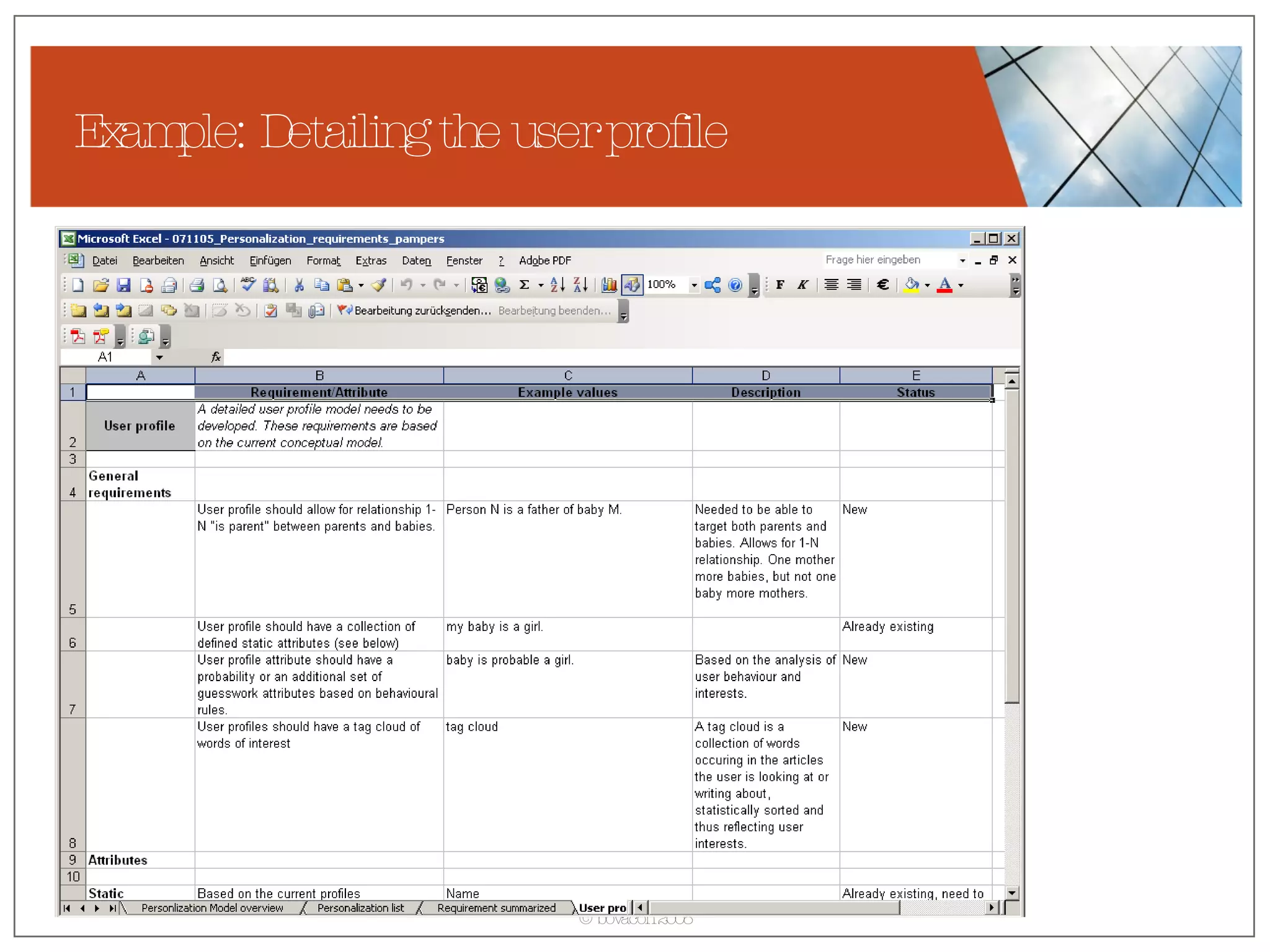The height and width of the screenshot is (952, 1270).
Task: Open font color dropdown arrow
Action: tap(961, 285)
